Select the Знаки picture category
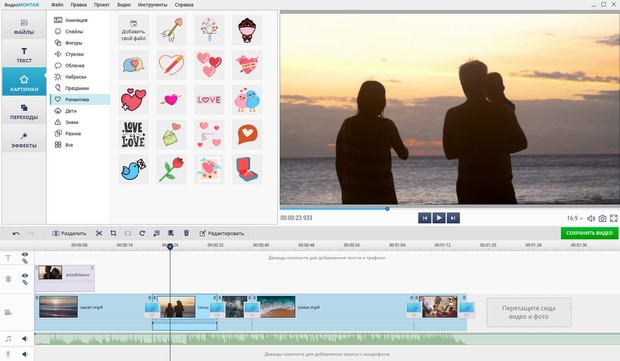Screen dimensions: 620x361 (79, 122)
